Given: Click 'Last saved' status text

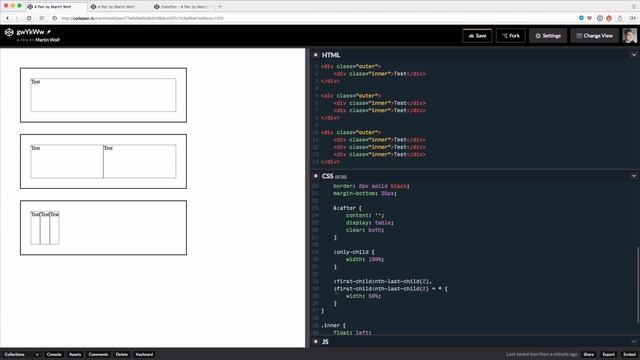Looking at the screenshot, I should coord(542,354).
